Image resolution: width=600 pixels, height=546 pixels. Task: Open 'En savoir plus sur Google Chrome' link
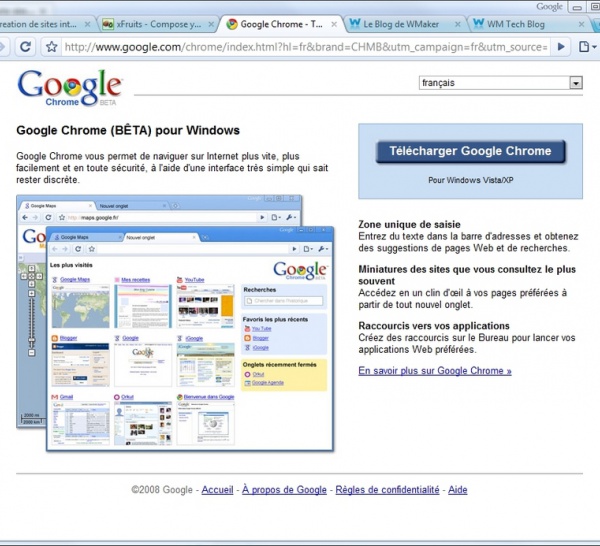point(434,370)
